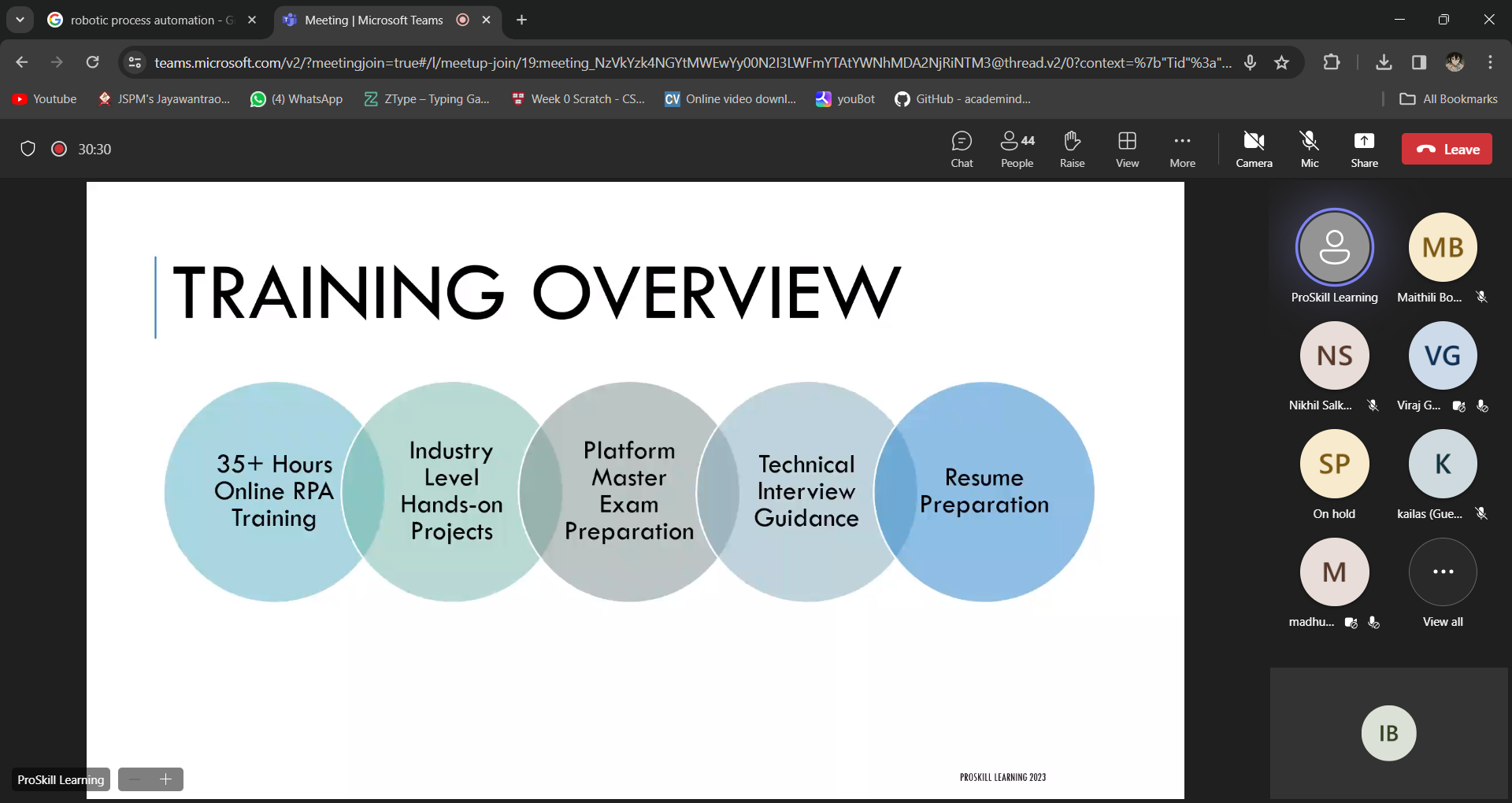
Task: Raise your hand in the meeting
Action: pos(1072,149)
